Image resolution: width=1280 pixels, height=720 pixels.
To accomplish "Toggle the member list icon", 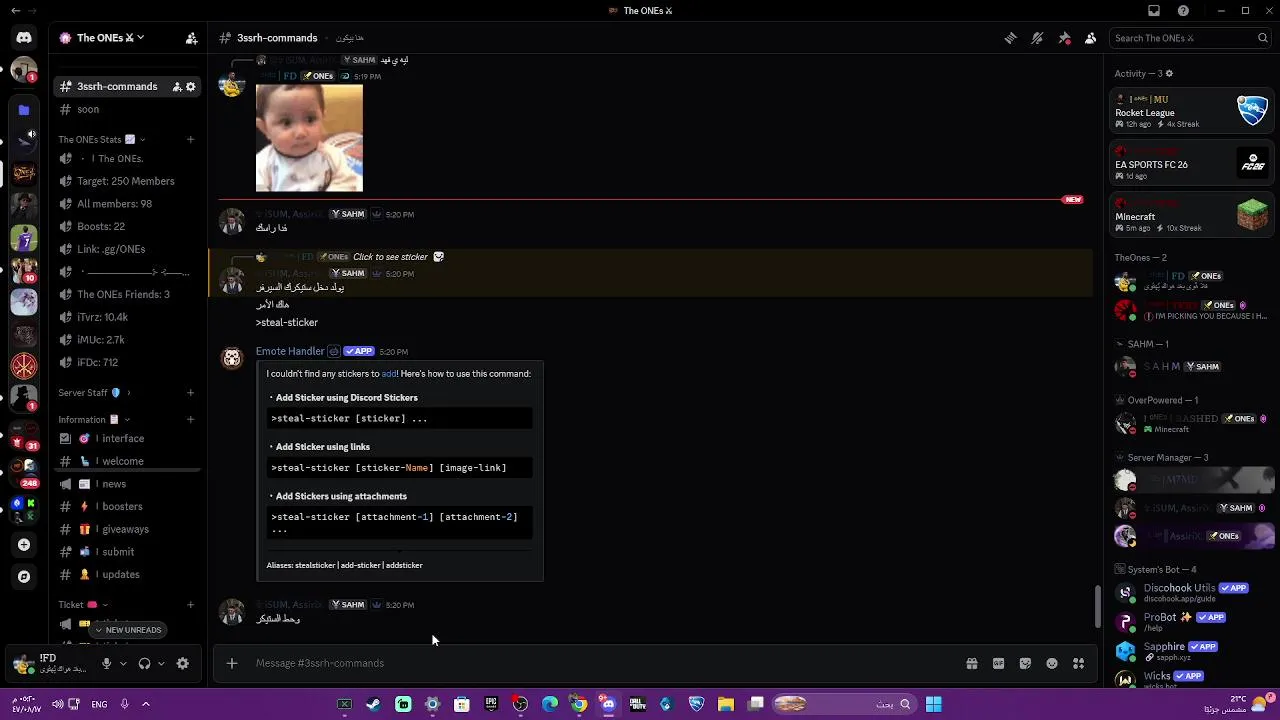I will [x=1090, y=38].
